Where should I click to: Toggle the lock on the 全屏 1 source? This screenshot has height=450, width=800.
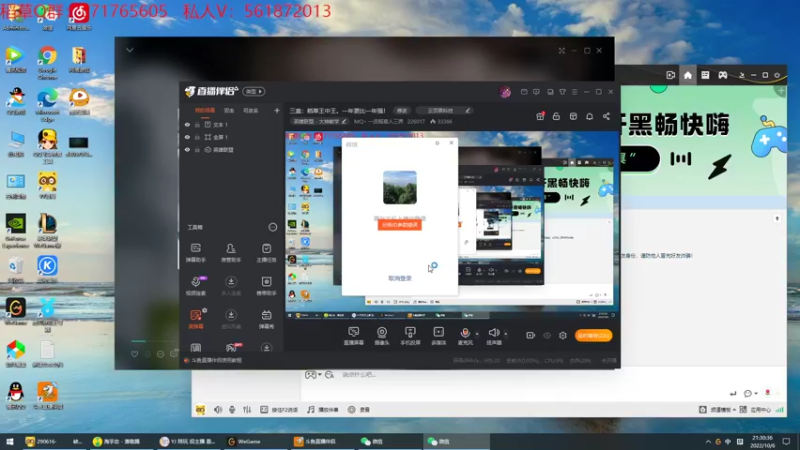tap(197, 137)
